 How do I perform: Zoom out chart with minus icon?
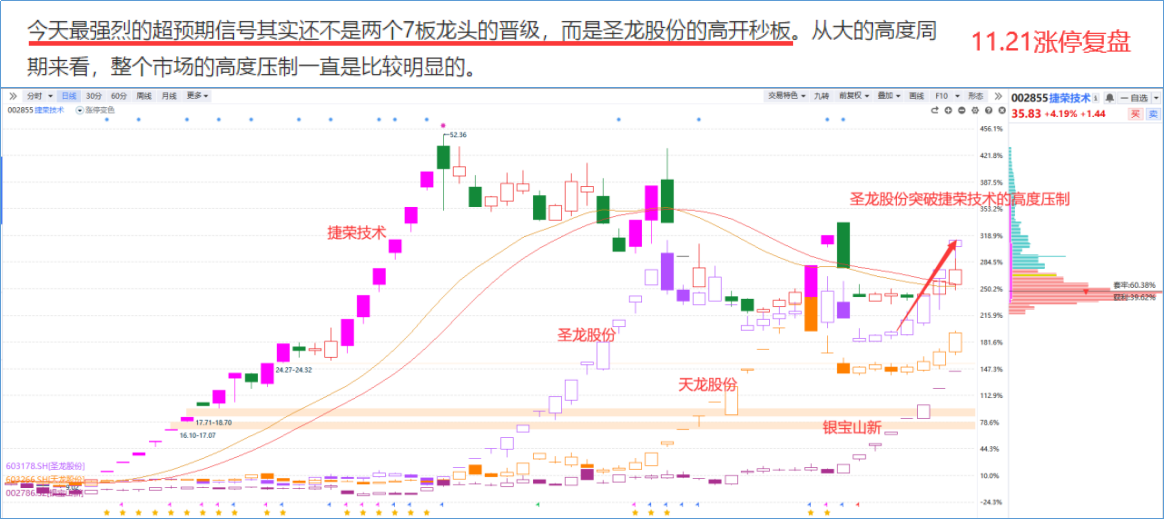(x=961, y=110)
